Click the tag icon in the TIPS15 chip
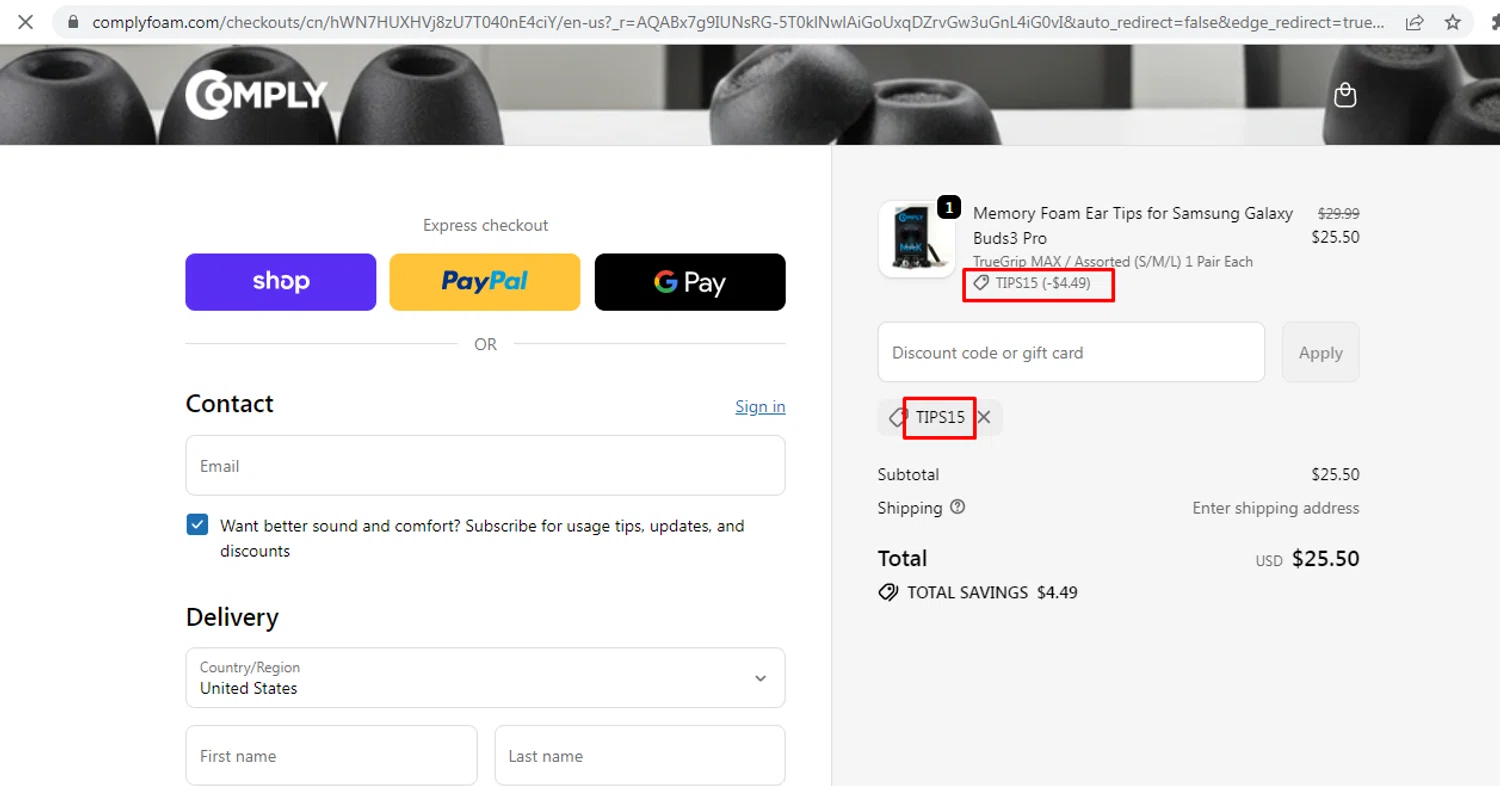Viewport: 1500px width, 786px height. pyautogui.click(x=897, y=418)
